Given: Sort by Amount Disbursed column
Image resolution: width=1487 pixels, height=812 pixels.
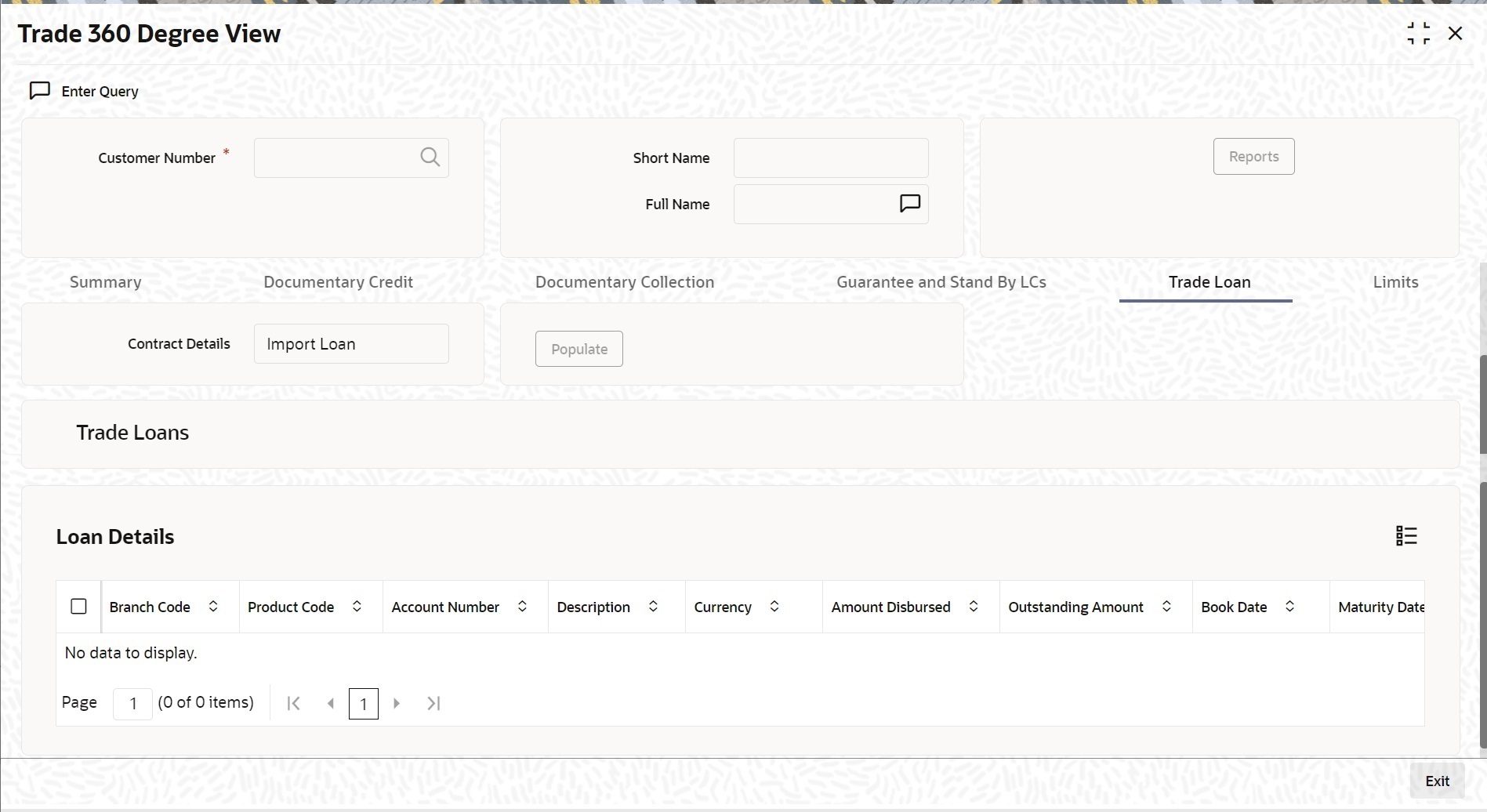Looking at the screenshot, I should tap(974, 607).
